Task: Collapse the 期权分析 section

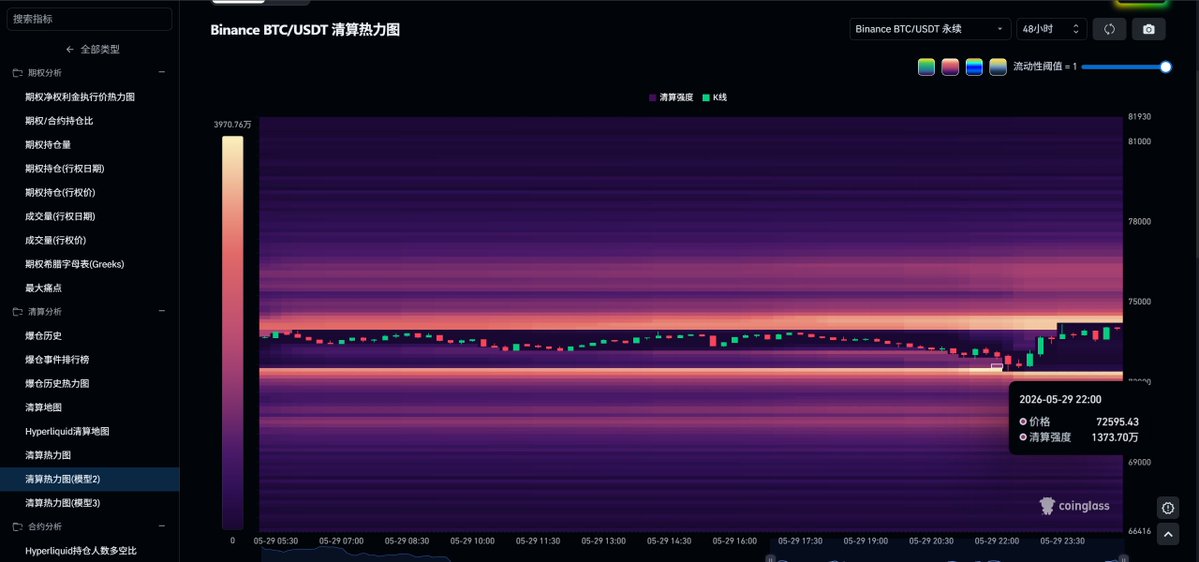Action: (161, 73)
